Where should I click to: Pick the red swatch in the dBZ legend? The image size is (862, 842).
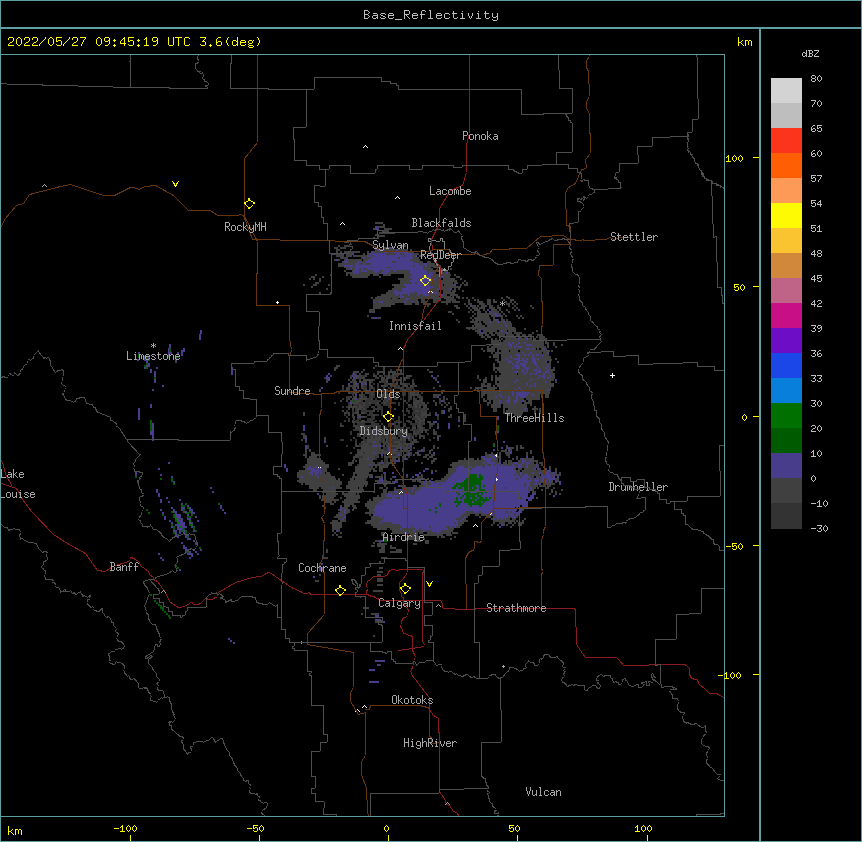[x=786, y=141]
